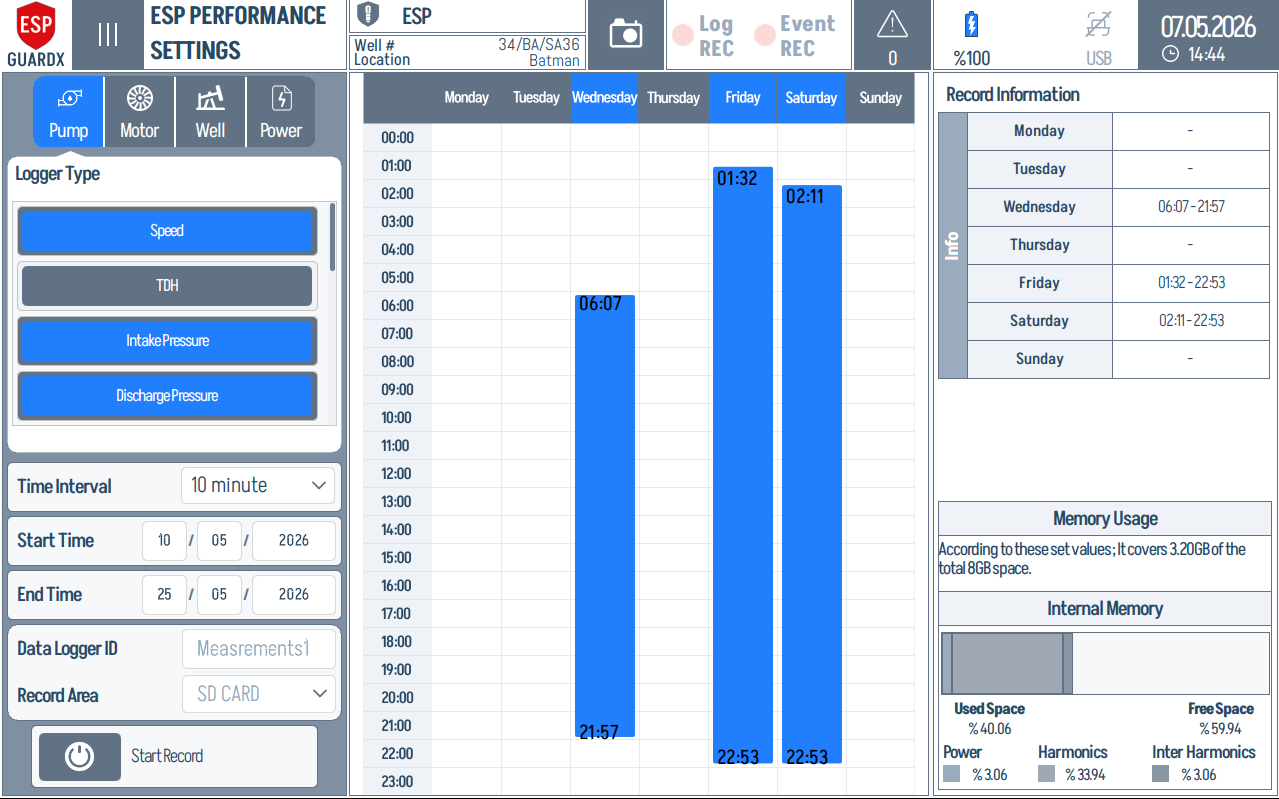Click the End Time year field
This screenshot has height=799, width=1279.
294,594
